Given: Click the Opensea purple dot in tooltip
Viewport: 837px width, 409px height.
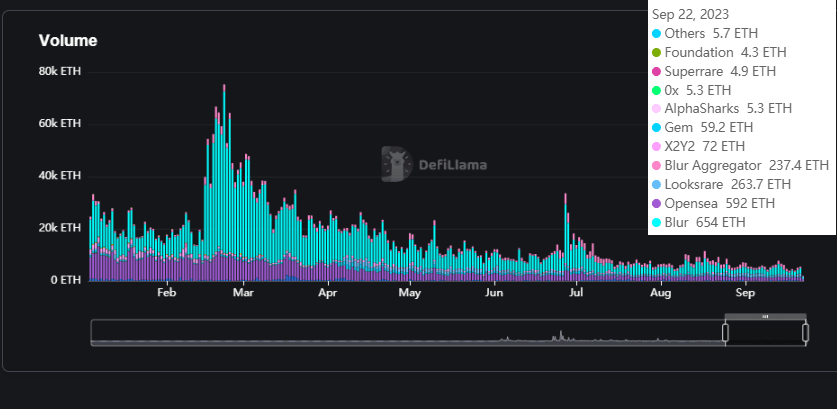Looking at the screenshot, I should click(656, 203).
